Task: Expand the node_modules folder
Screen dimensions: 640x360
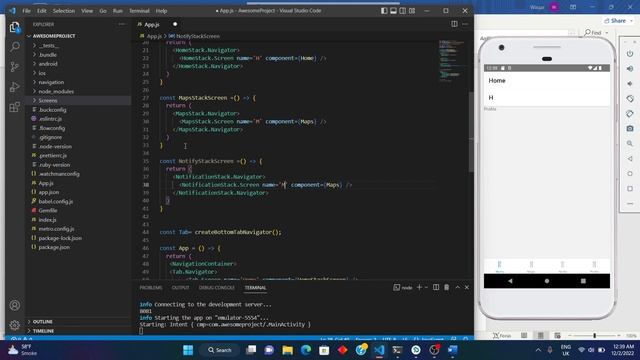Action: click(x=56, y=91)
